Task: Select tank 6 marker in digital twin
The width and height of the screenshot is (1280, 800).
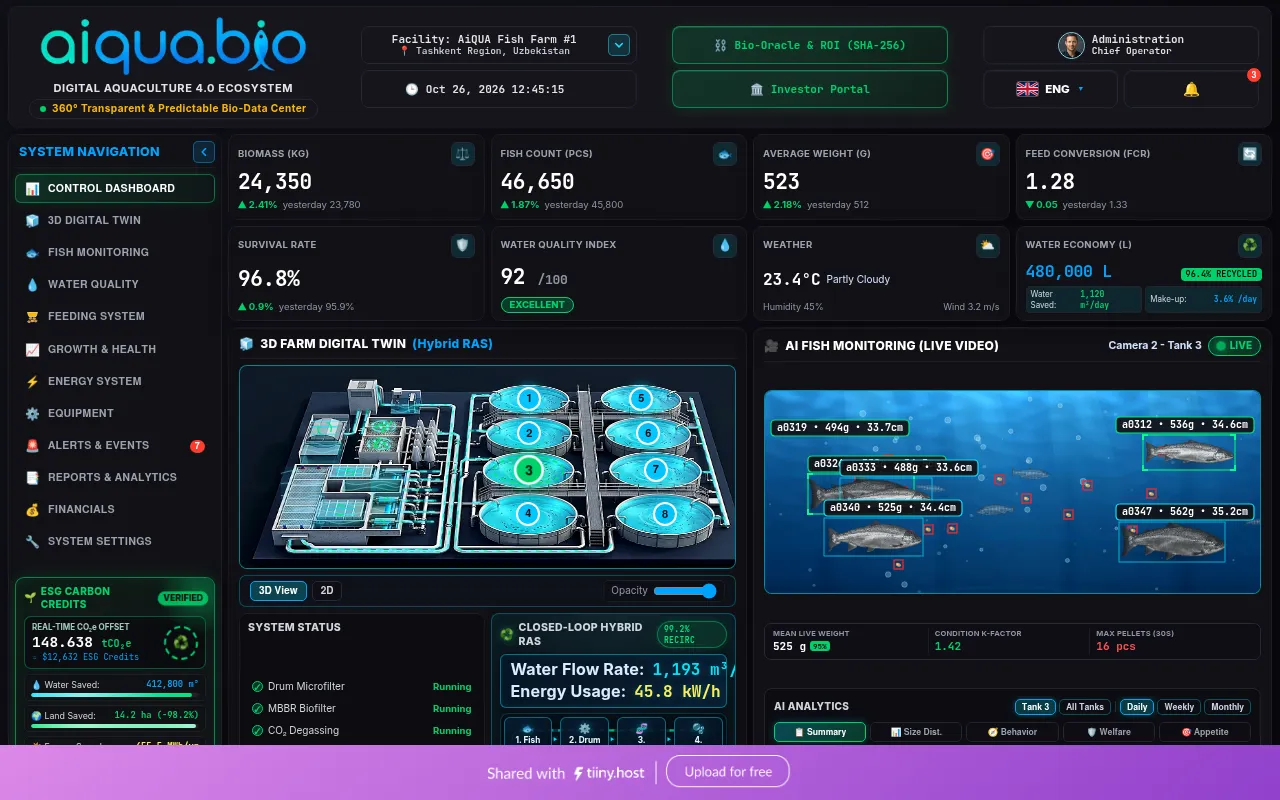Action: [x=648, y=433]
